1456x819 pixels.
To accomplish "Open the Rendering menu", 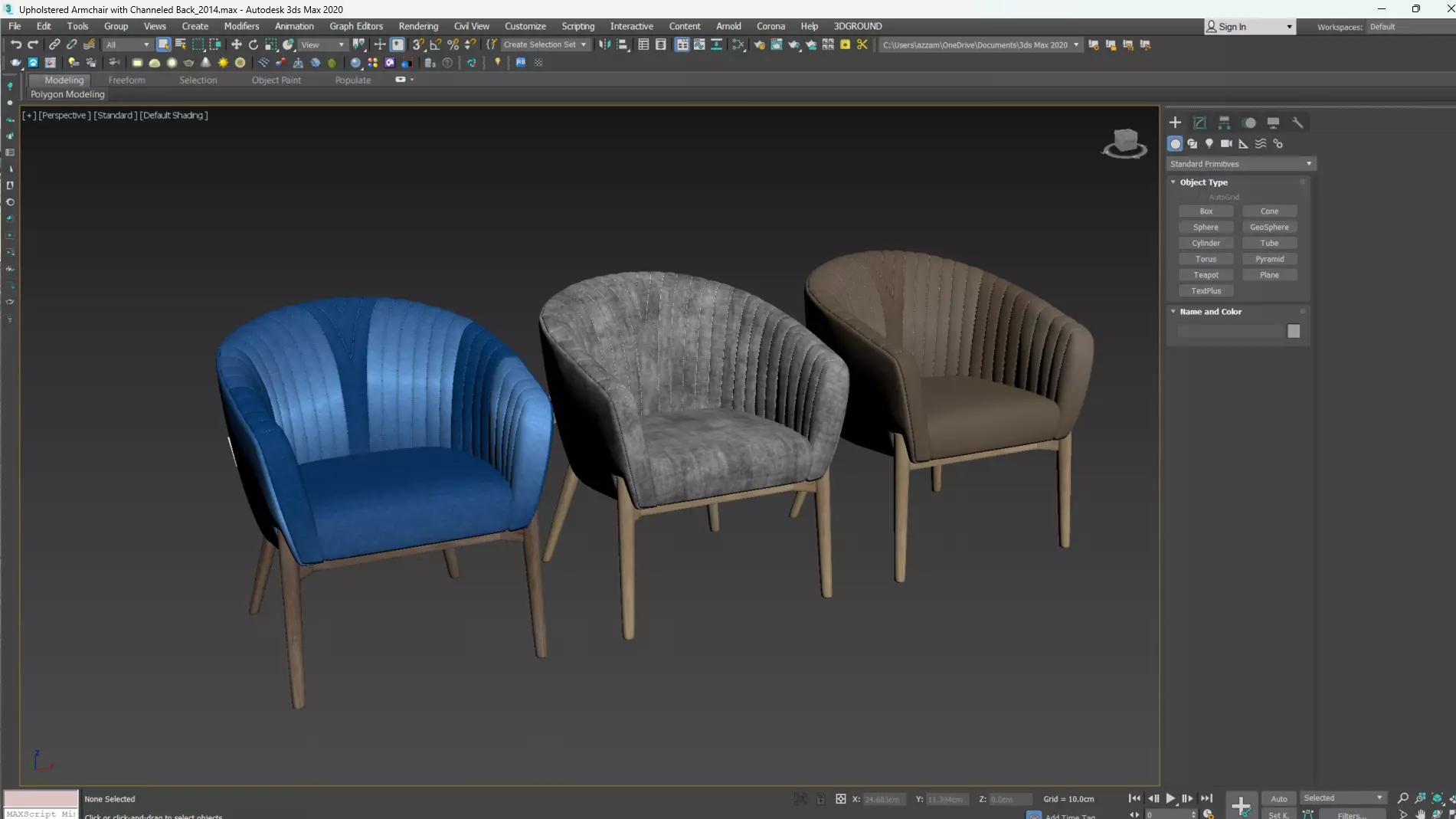I will tap(418, 26).
